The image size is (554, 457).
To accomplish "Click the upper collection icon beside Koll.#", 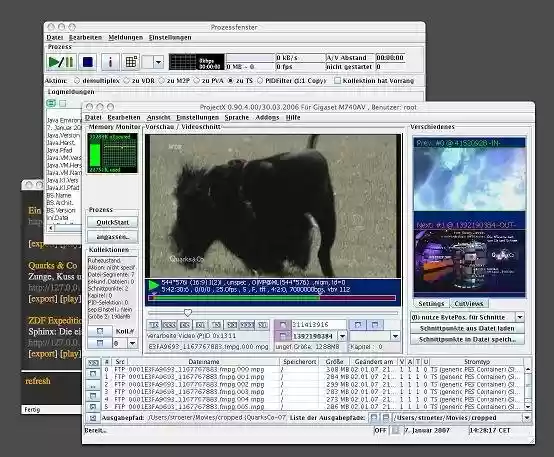I will tap(100, 331).
